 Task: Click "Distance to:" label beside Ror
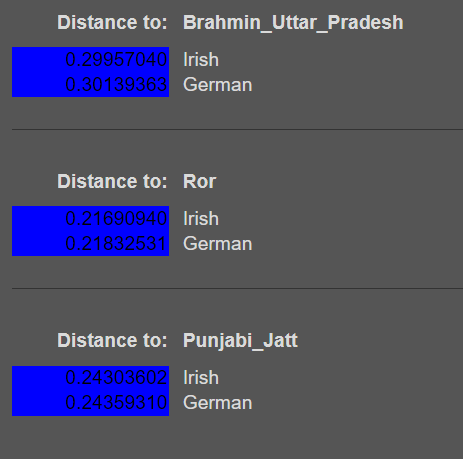[x=112, y=182]
